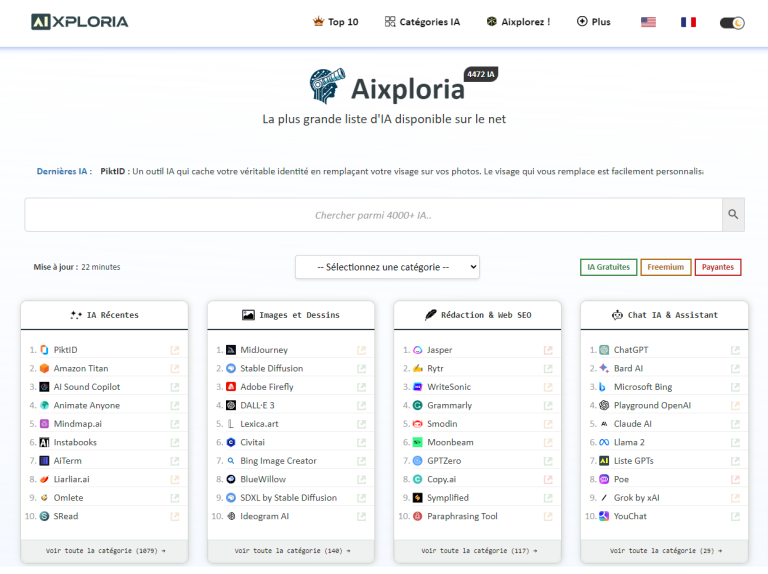This screenshot has width=768, height=574.
Task: Click the Ideogram AI logo icon
Action: click(231, 516)
